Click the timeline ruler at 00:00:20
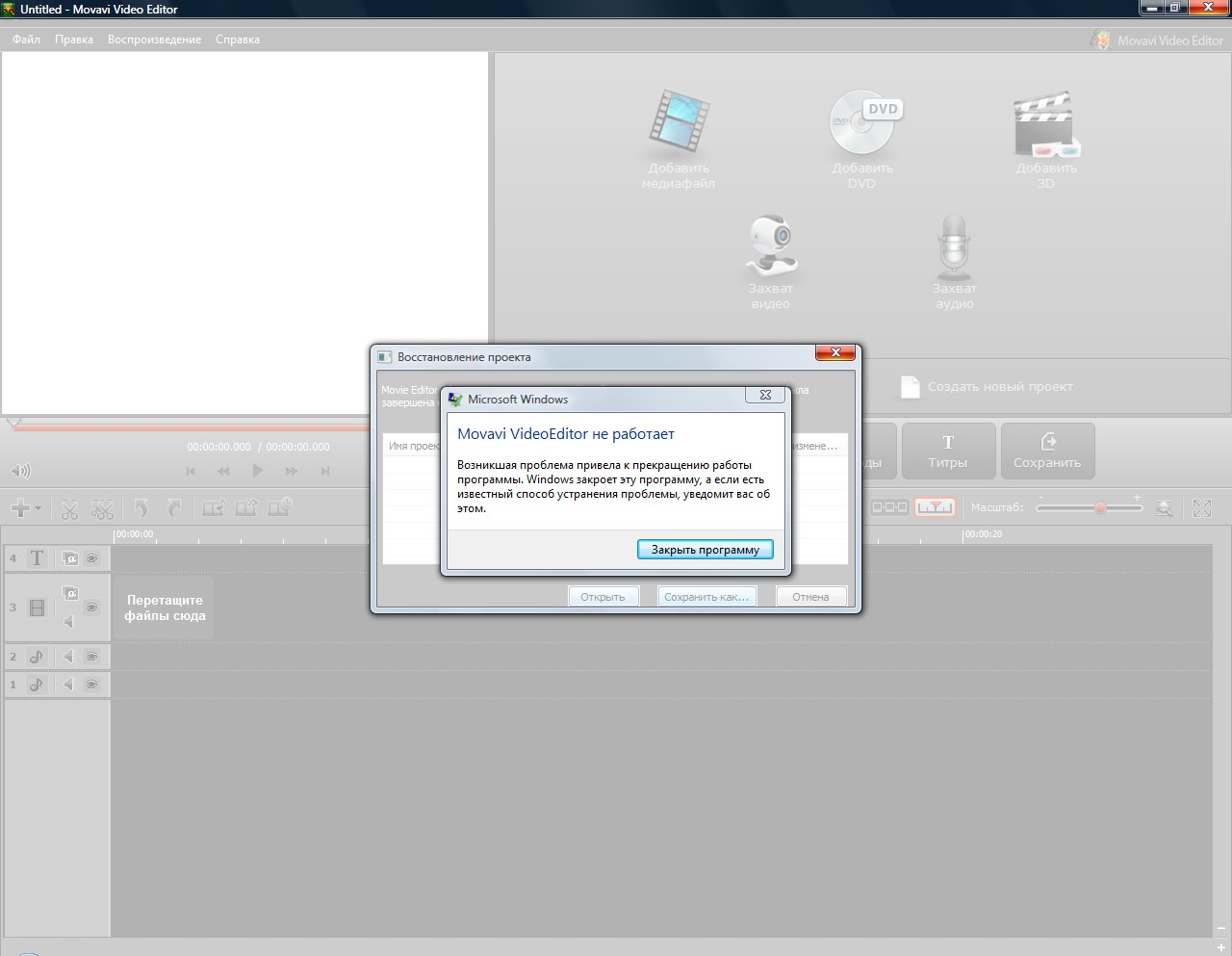Viewport: 1232px width, 956px height. 983,534
